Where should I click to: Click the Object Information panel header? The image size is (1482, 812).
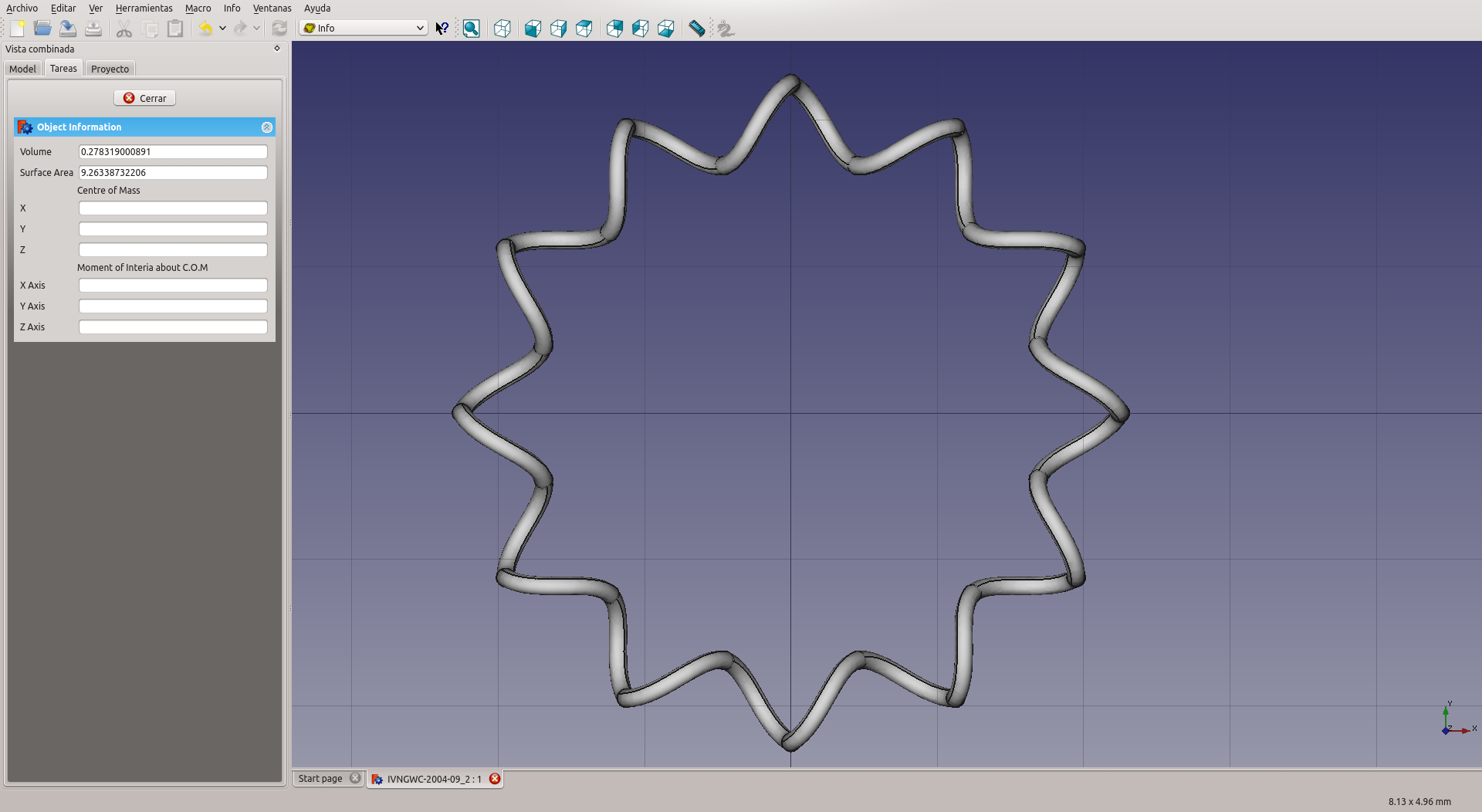pyautogui.click(x=144, y=127)
